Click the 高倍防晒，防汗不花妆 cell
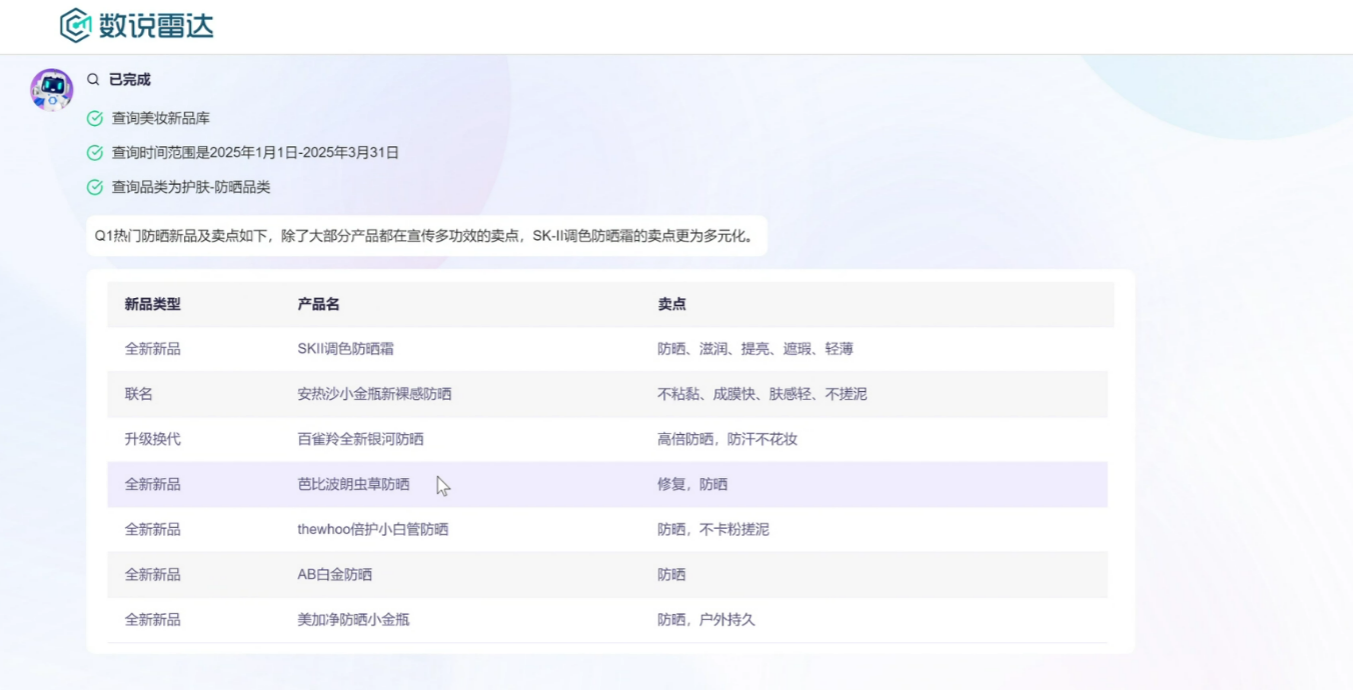The image size is (1353, 690). (x=728, y=439)
